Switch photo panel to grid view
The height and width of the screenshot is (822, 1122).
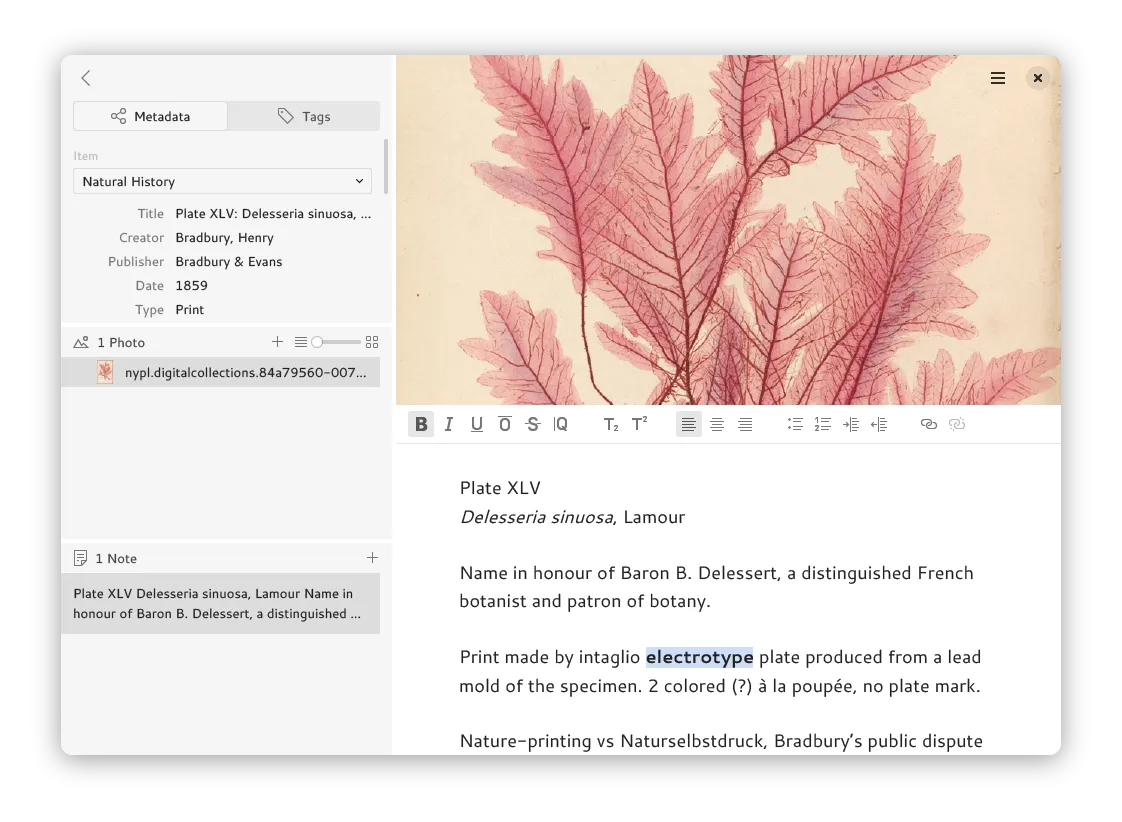click(372, 342)
